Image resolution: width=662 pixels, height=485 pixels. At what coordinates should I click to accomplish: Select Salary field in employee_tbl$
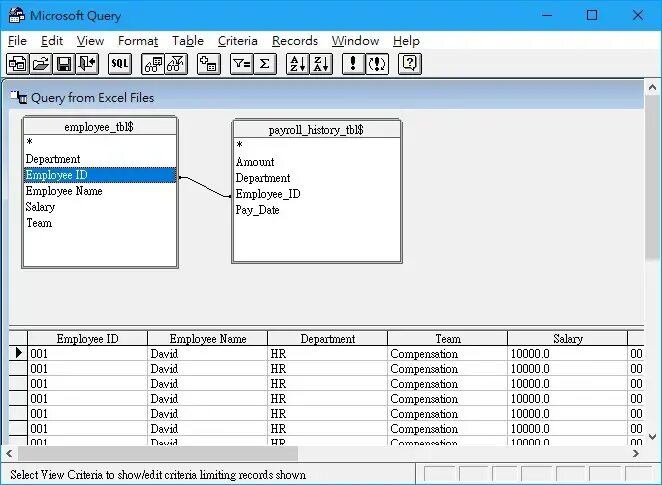coord(100,207)
